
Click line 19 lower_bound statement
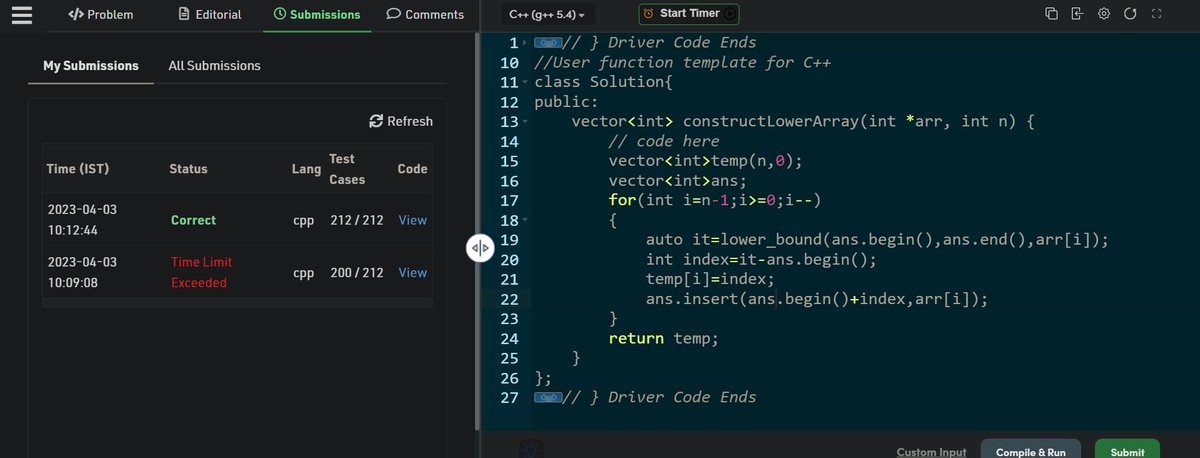point(877,240)
